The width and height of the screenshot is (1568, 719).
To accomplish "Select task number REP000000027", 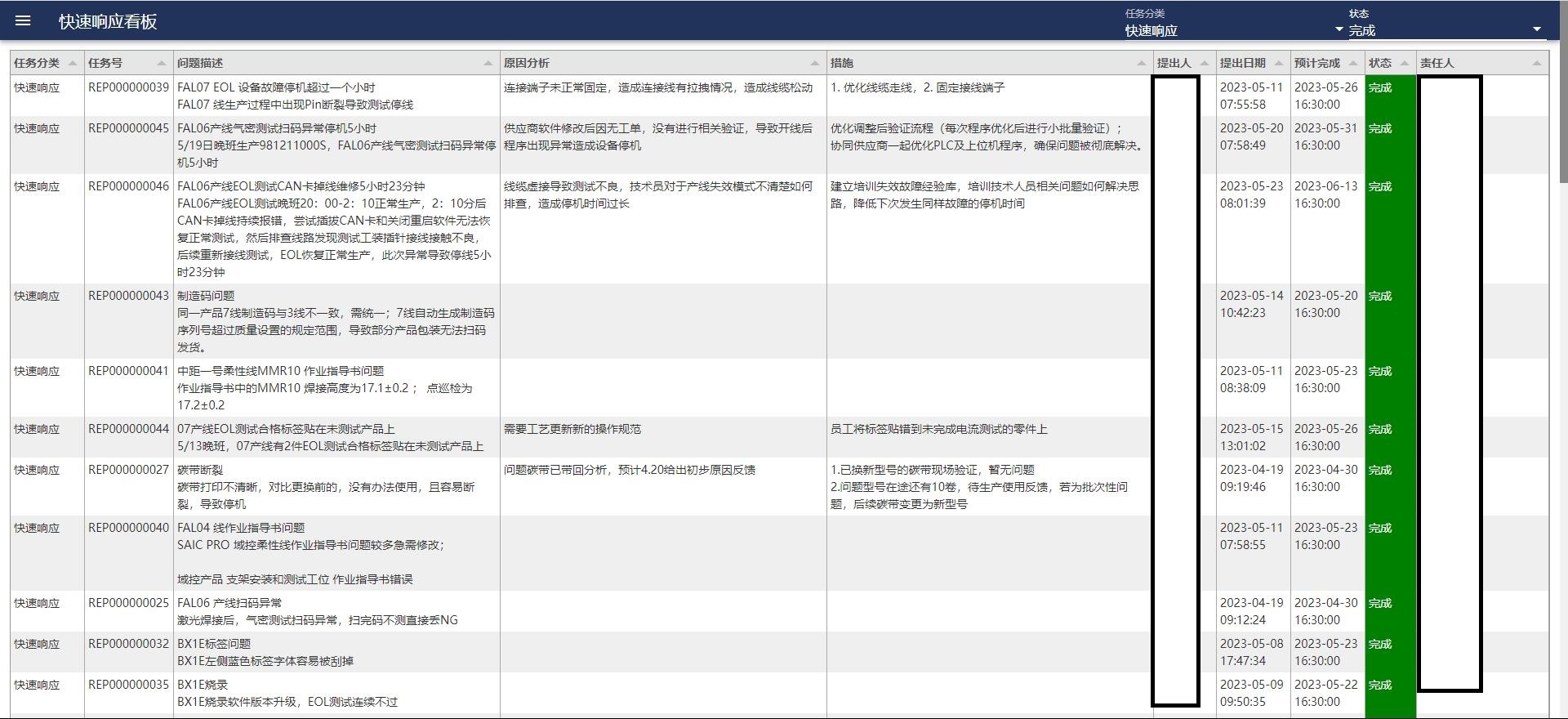I will (128, 470).
